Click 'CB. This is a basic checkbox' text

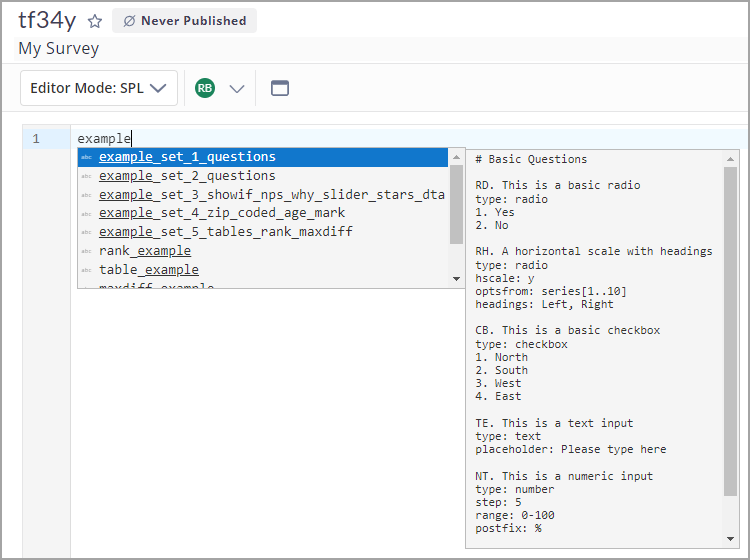point(568,330)
